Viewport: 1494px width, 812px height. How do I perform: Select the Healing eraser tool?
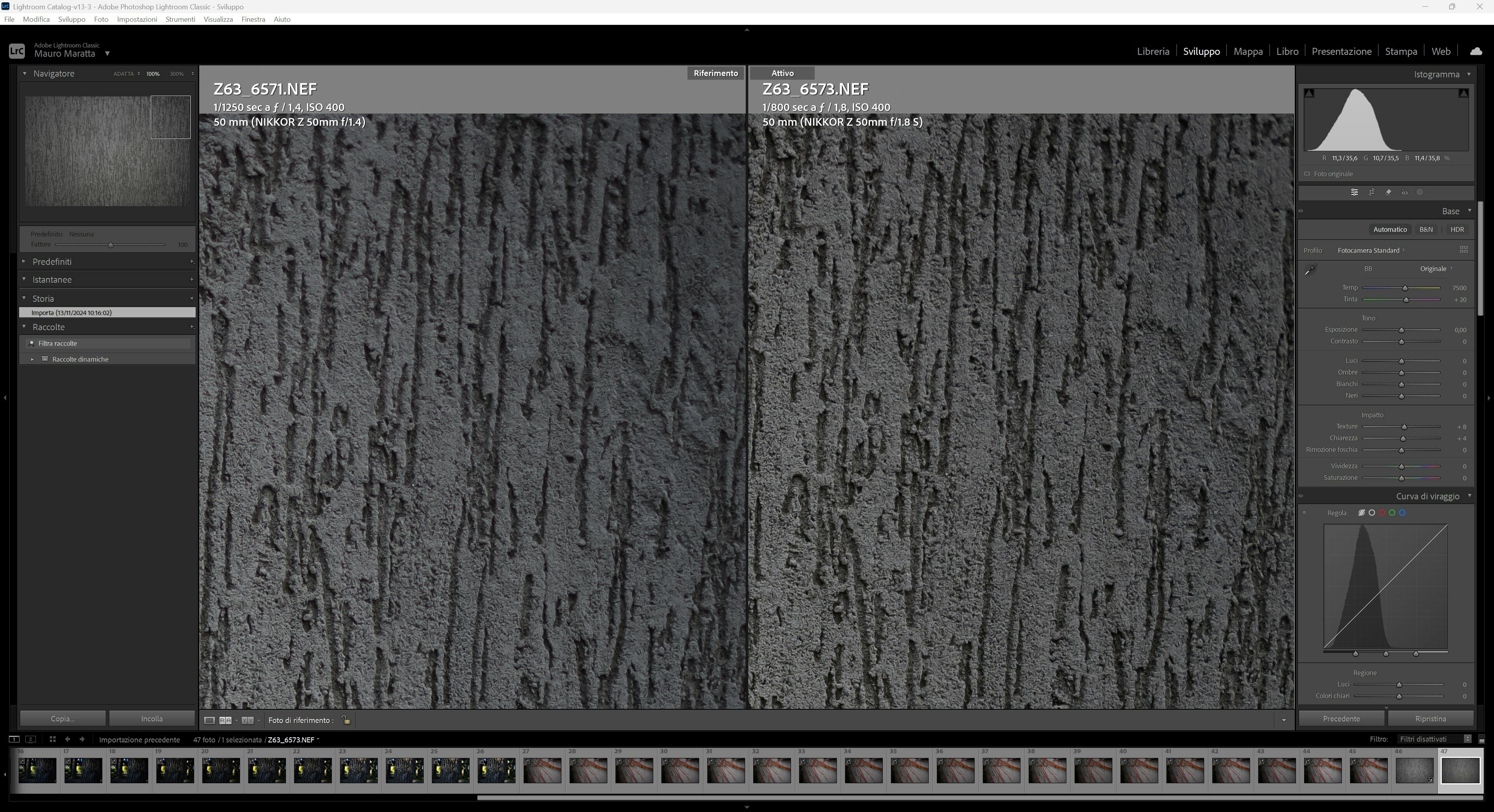1388,192
